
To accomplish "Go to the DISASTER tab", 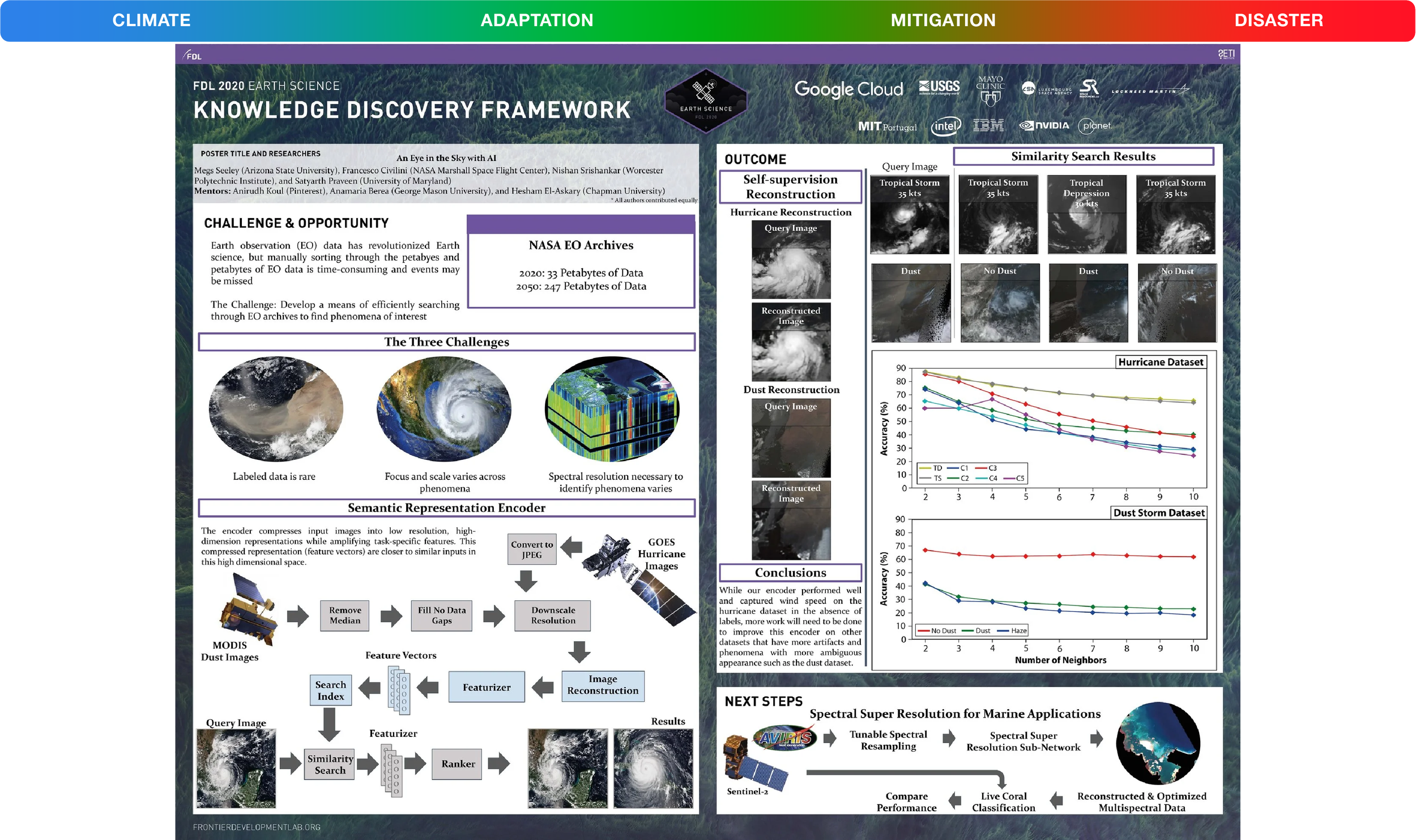I will pyautogui.click(x=1279, y=20).
